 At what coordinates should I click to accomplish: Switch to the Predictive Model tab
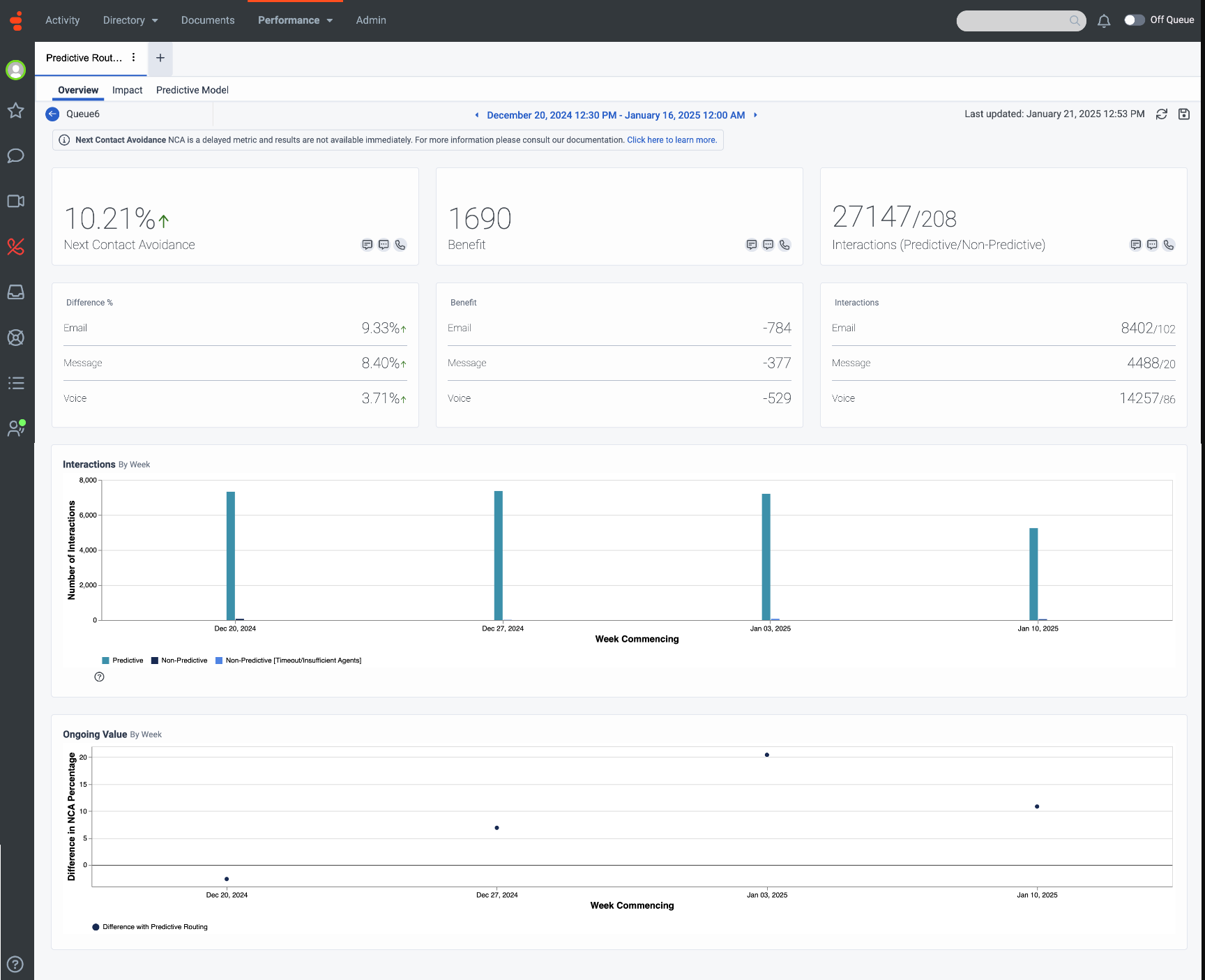click(192, 90)
